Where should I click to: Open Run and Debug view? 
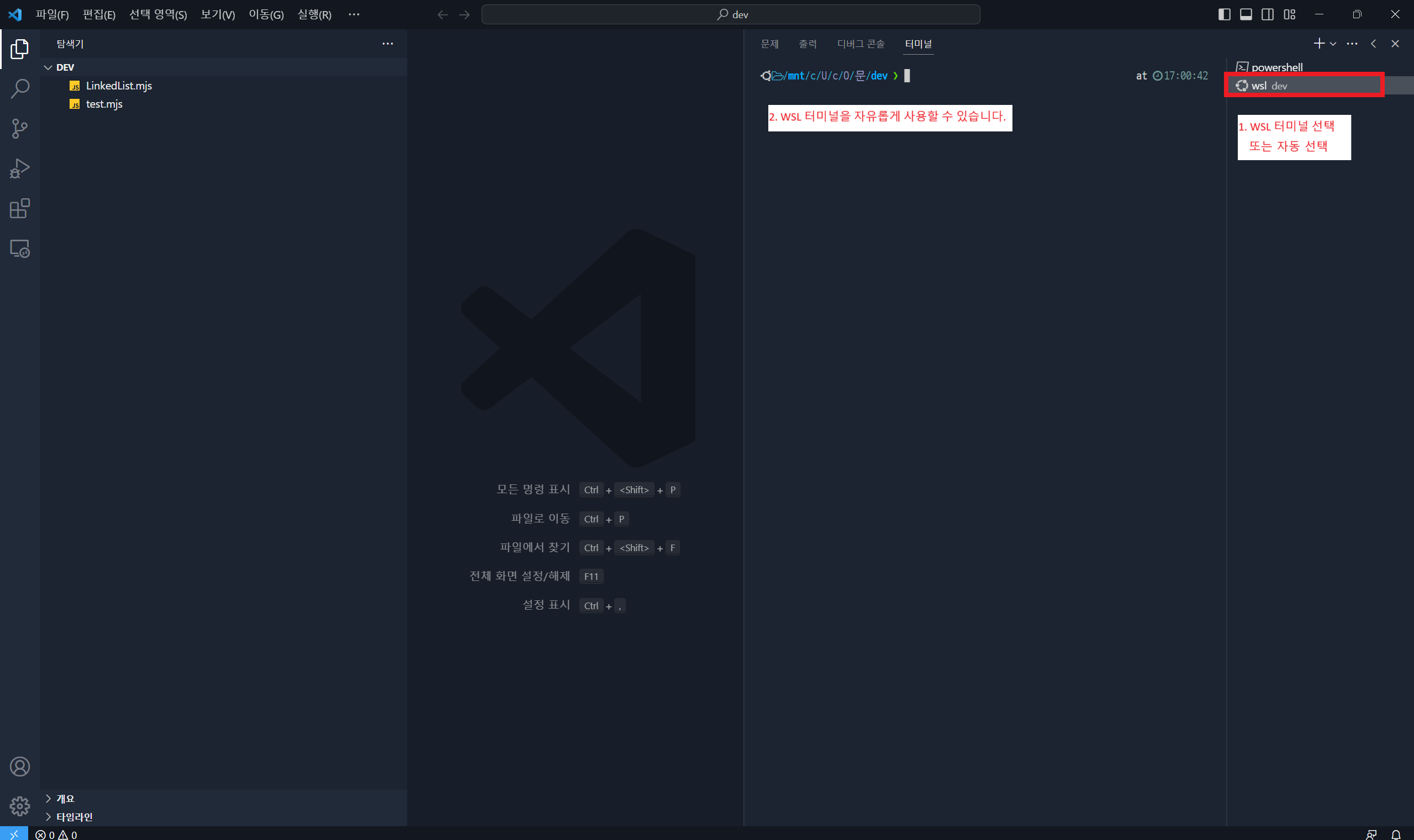click(x=20, y=168)
